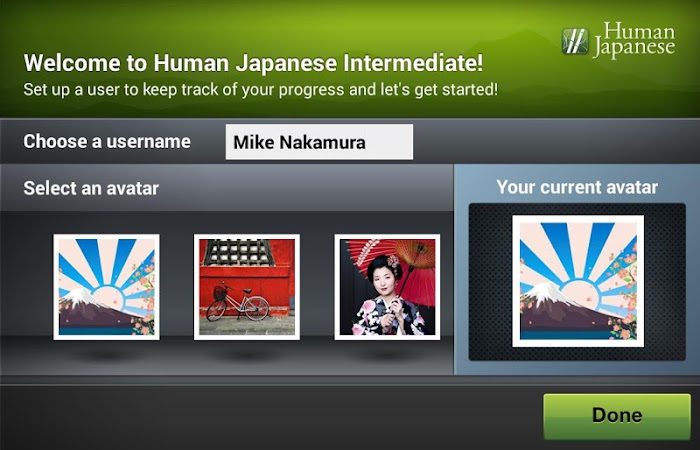
Task: Place cursor on the word Nakamura
Action: [322, 143]
